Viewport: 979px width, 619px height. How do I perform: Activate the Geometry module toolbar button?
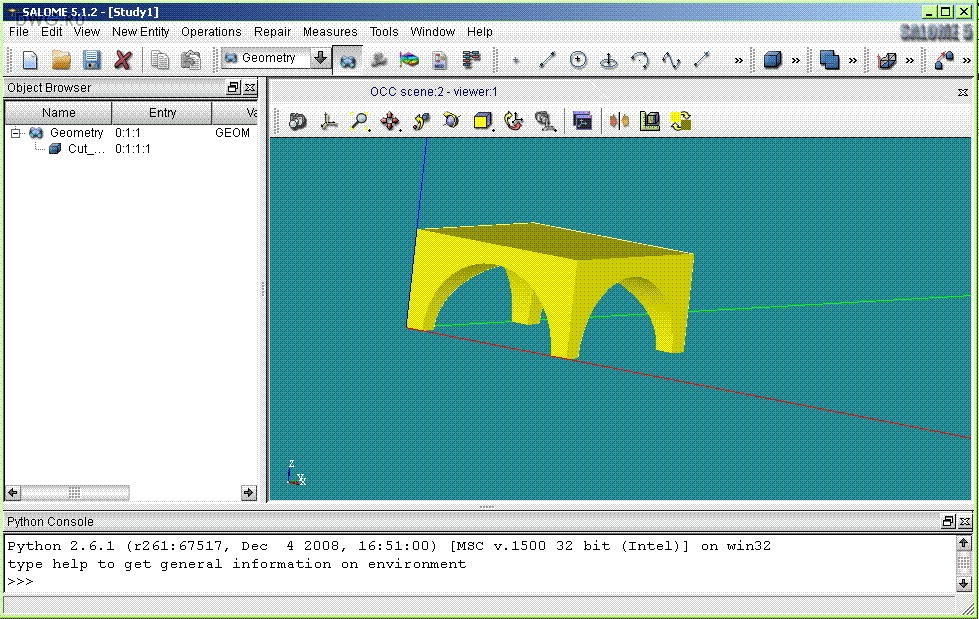[348, 60]
